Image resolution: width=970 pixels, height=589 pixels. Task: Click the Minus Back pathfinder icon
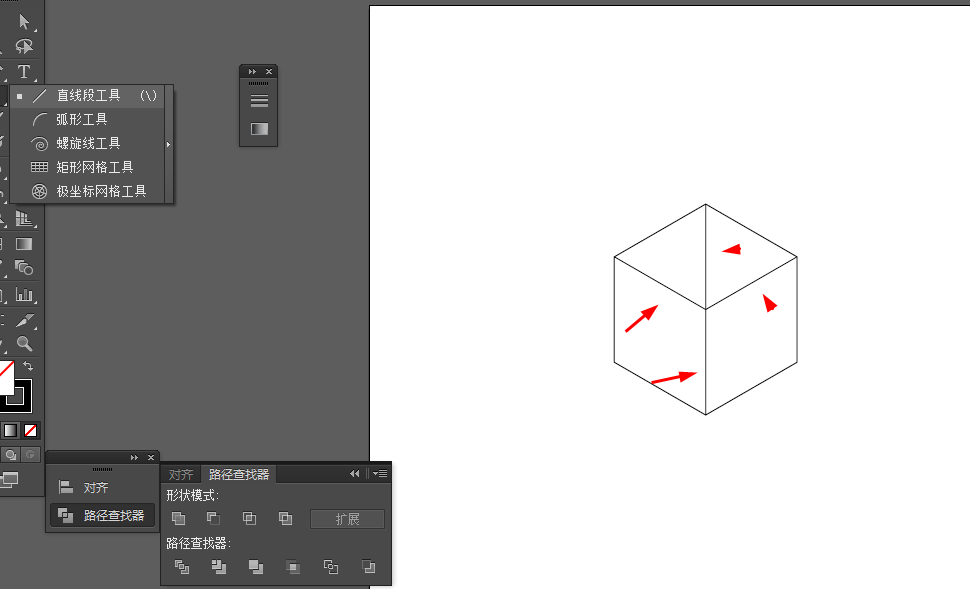pyautogui.click(x=368, y=566)
